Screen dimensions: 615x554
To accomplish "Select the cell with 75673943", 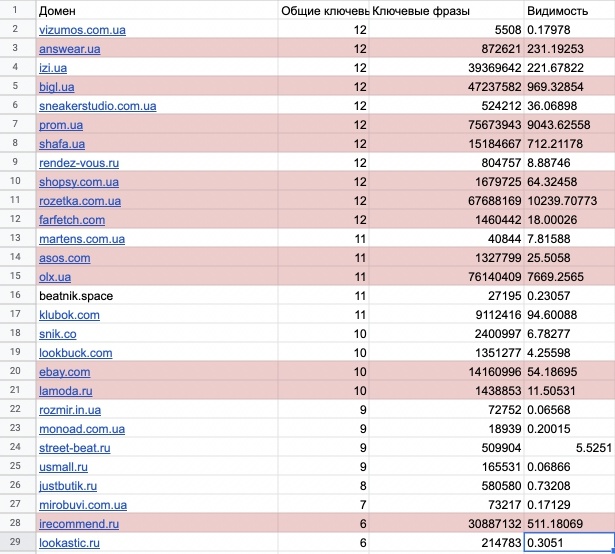I will [x=446, y=125].
